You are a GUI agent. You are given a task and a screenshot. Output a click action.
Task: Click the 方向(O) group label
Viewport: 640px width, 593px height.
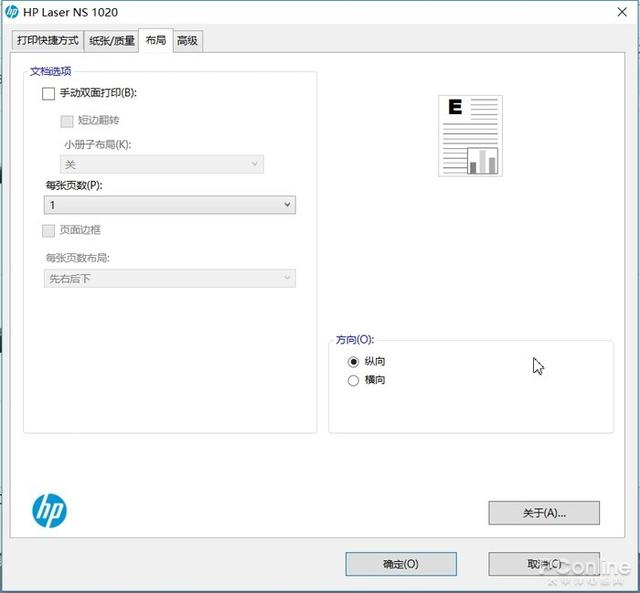[x=355, y=340]
